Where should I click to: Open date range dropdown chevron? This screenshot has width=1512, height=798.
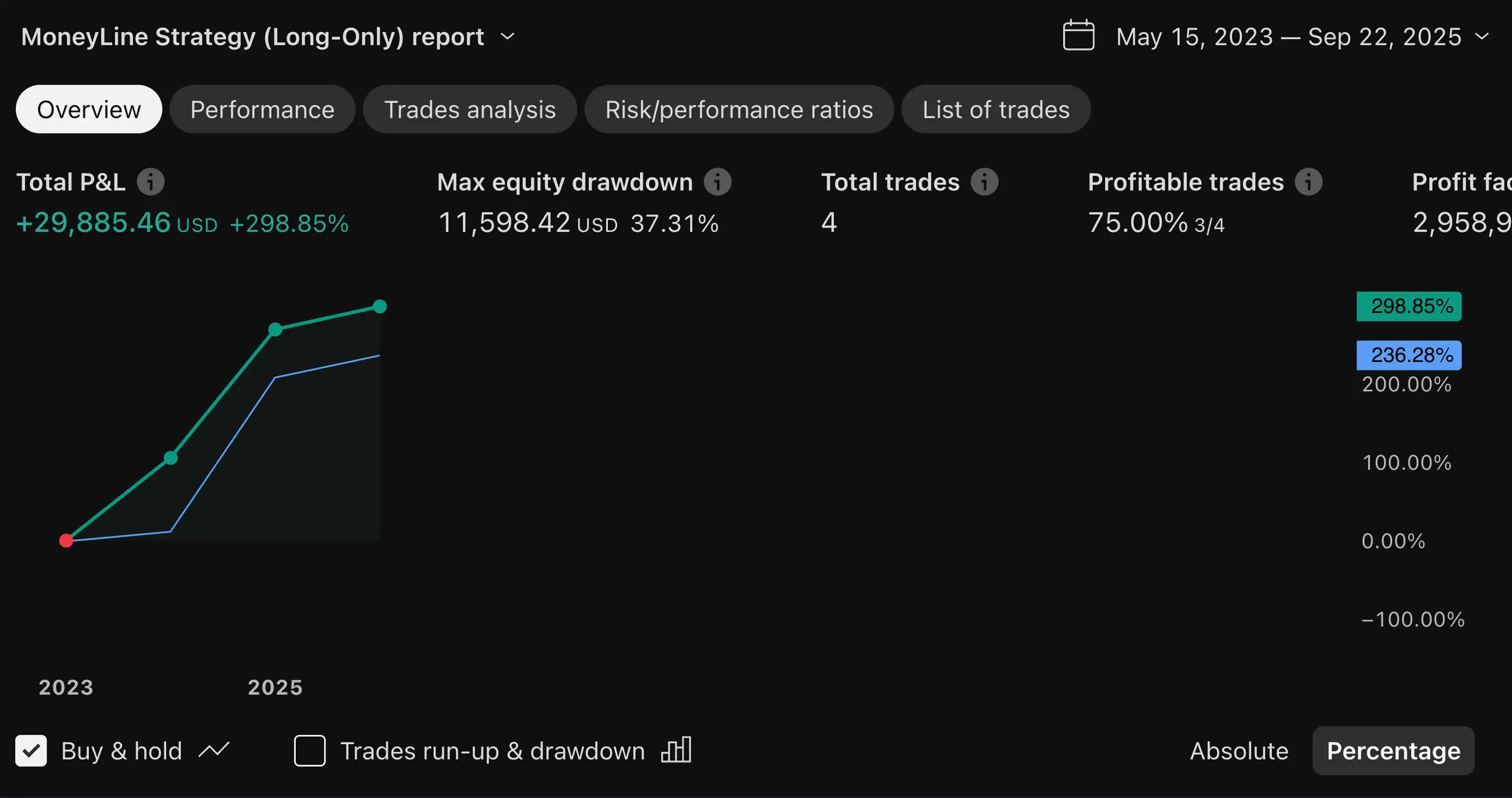[x=1482, y=37]
